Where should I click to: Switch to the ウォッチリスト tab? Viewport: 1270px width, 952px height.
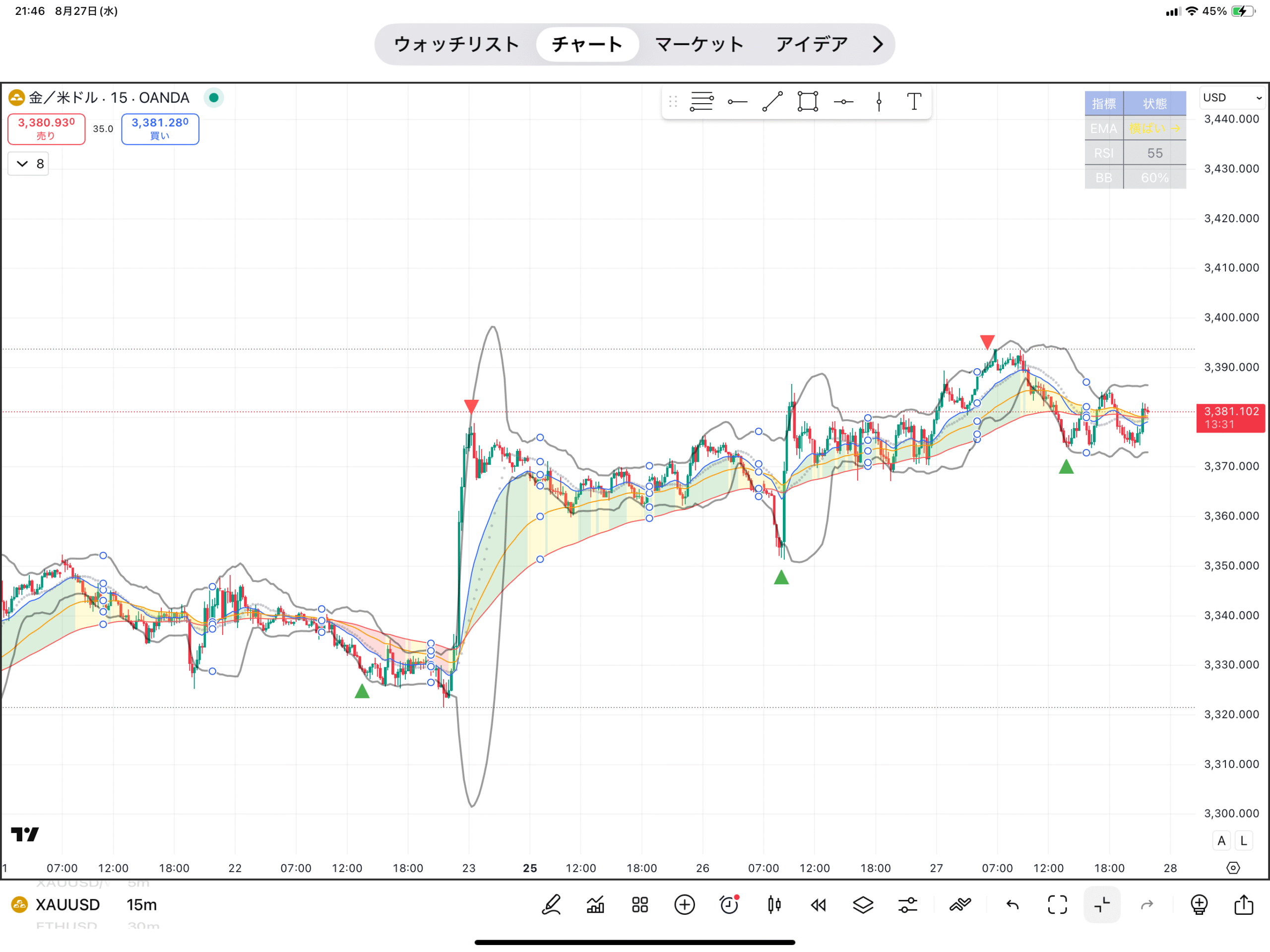pos(456,44)
